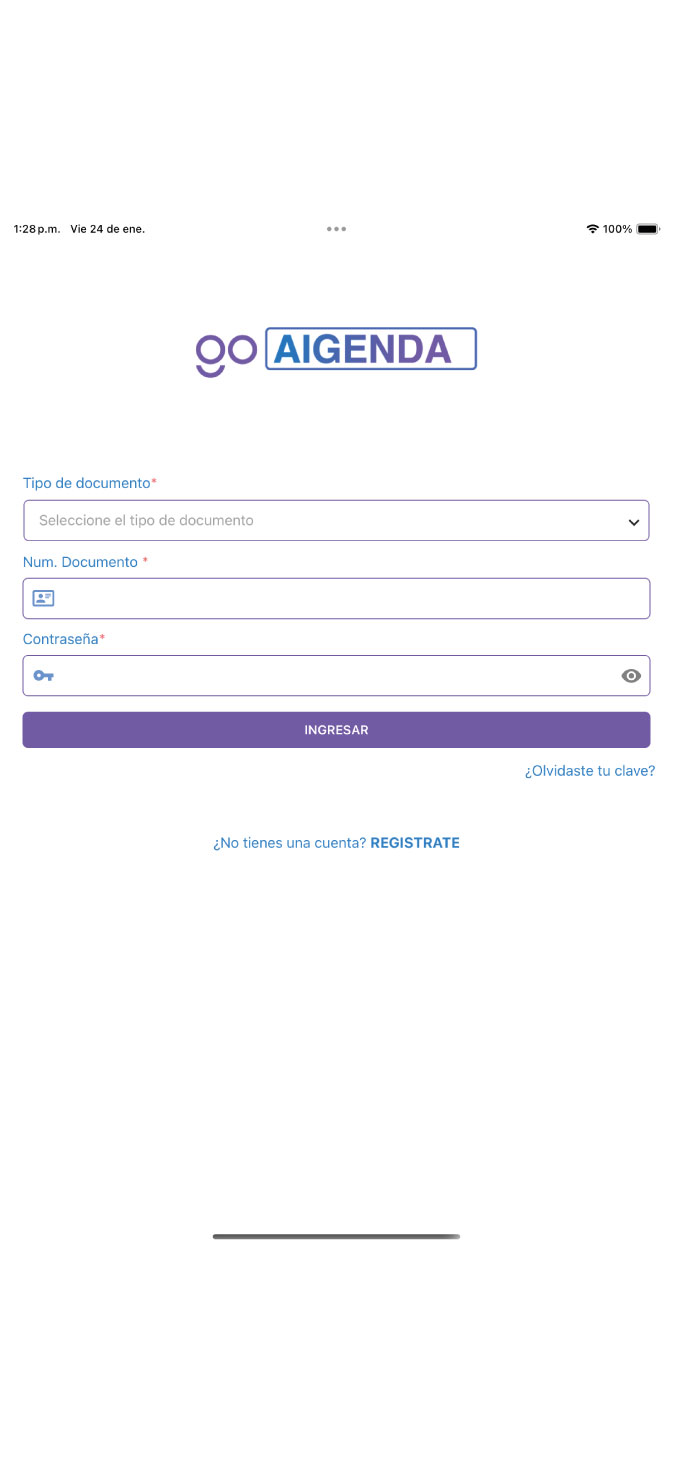
Task: Tap the three-dot multitasking icon
Action: [336, 229]
